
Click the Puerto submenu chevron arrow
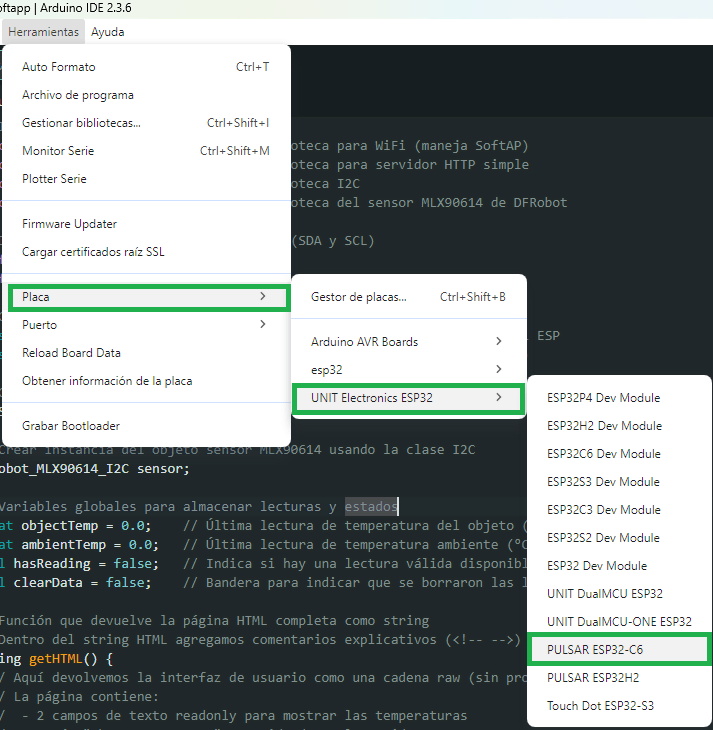click(263, 324)
